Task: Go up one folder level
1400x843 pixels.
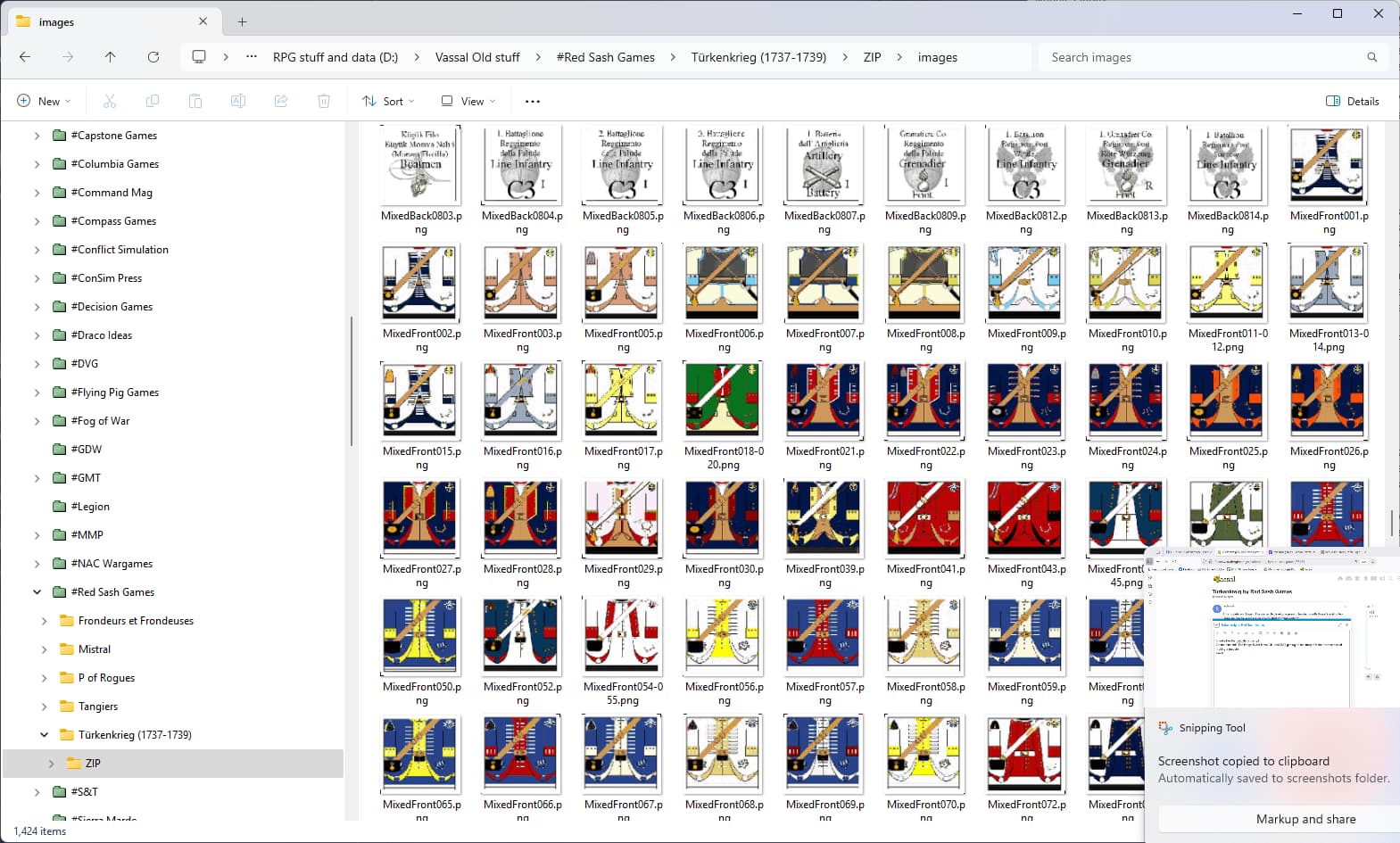Action: (111, 57)
